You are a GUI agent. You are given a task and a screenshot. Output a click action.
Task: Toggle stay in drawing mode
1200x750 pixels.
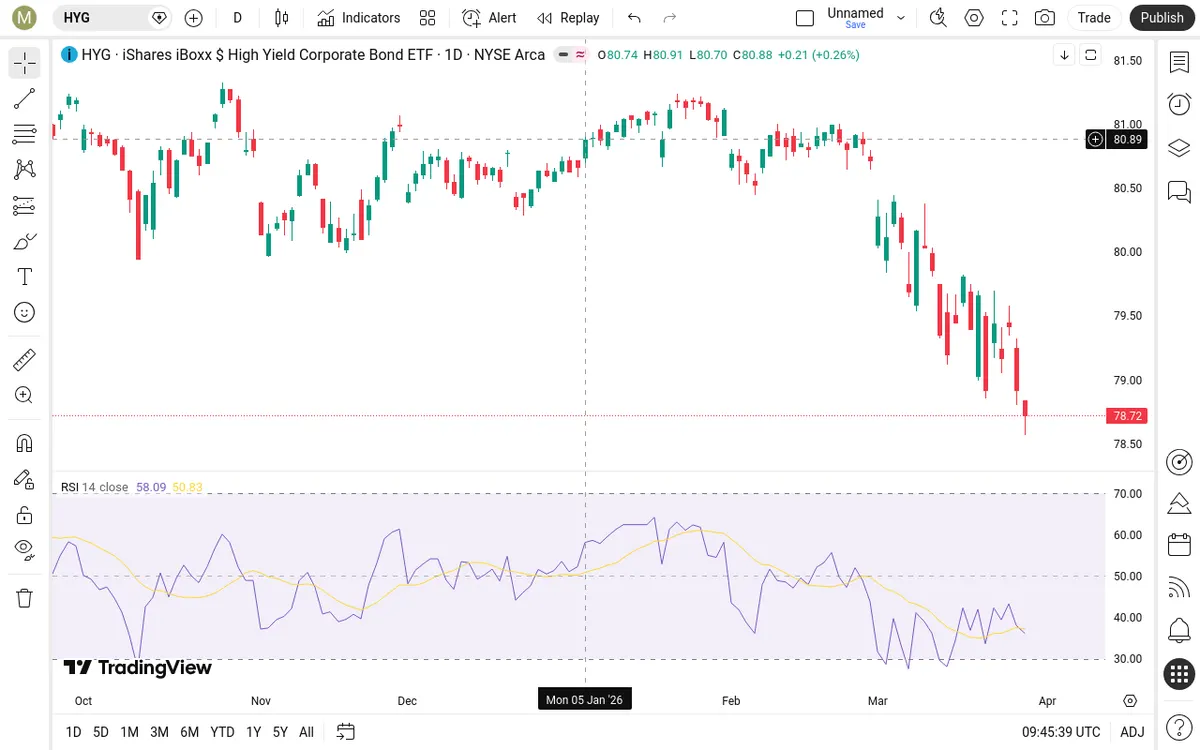pos(25,479)
